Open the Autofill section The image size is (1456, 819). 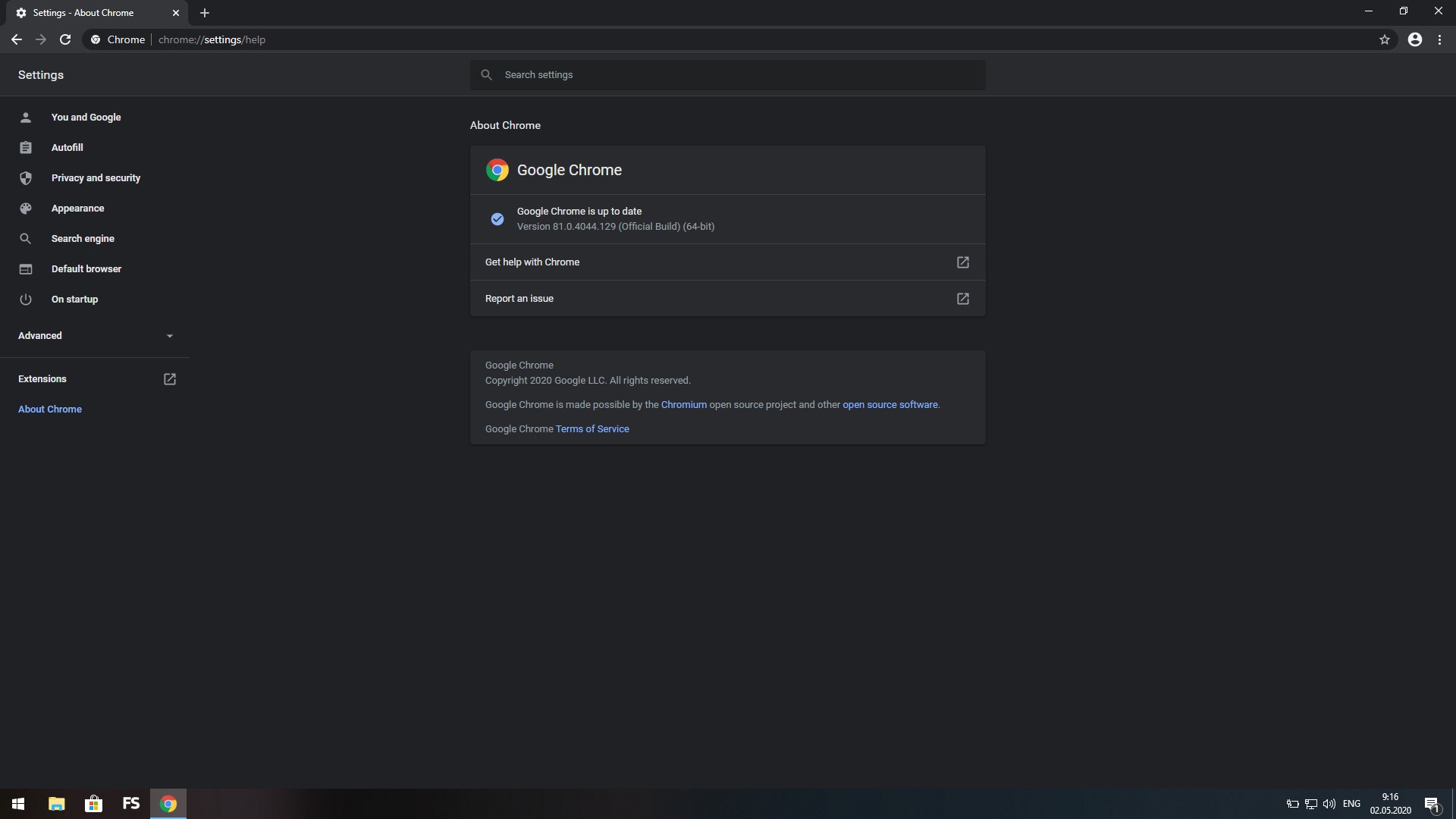coord(67,147)
